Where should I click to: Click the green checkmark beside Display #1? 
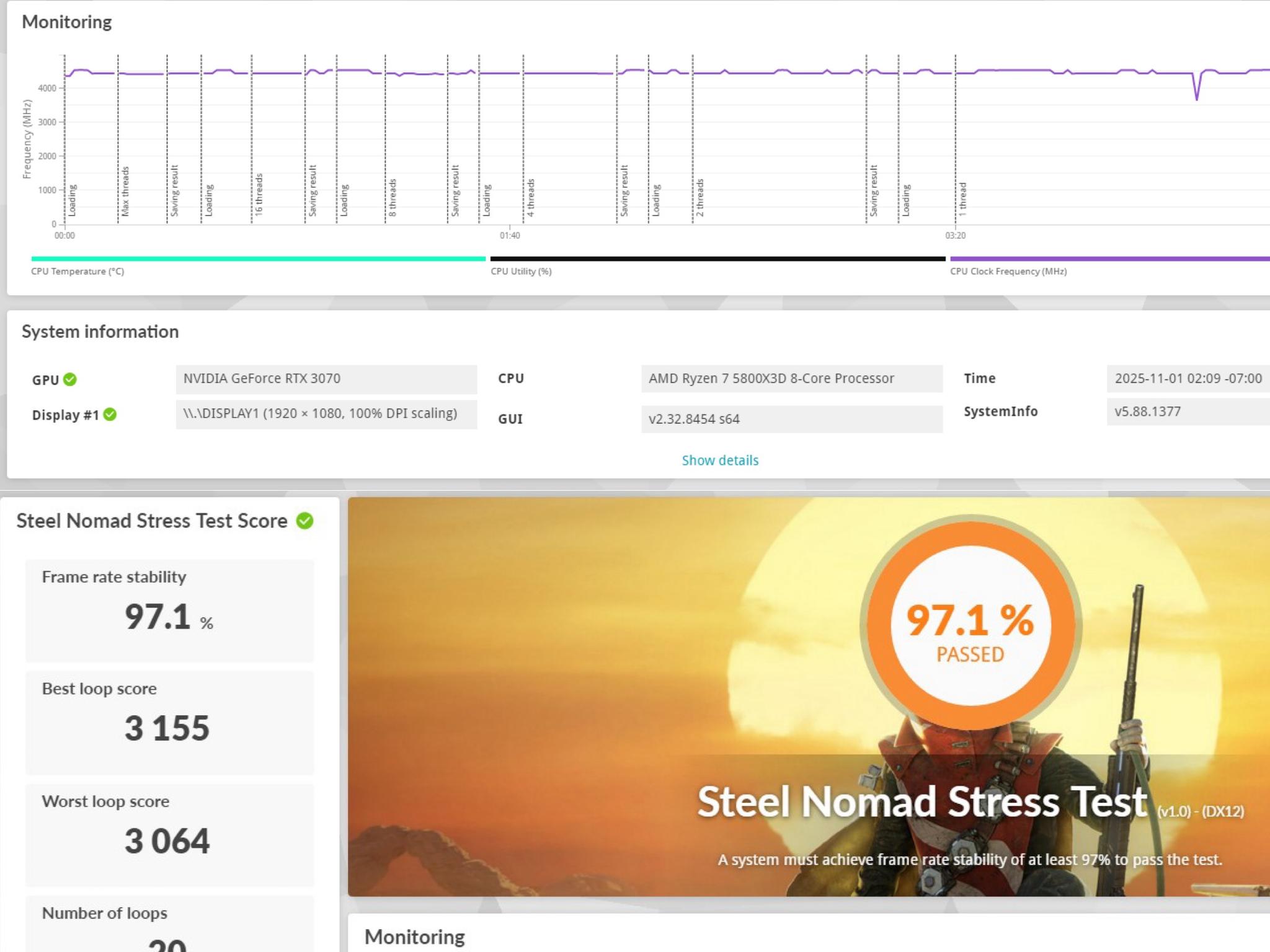coord(110,414)
